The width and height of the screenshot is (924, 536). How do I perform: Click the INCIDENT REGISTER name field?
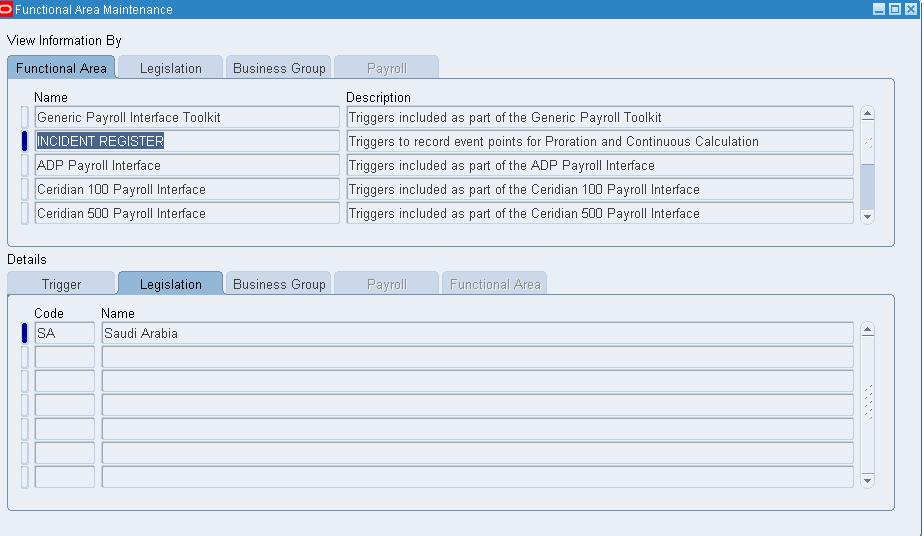[187, 142]
